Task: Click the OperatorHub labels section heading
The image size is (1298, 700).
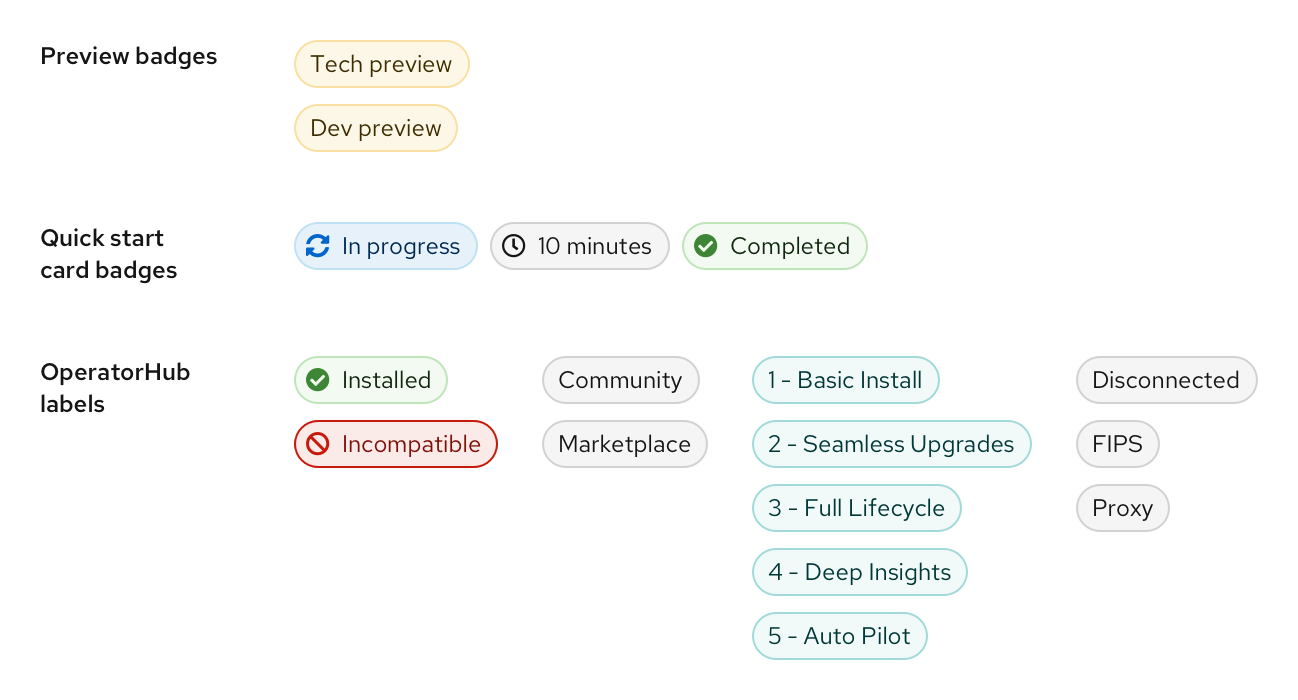Action: [x=115, y=387]
